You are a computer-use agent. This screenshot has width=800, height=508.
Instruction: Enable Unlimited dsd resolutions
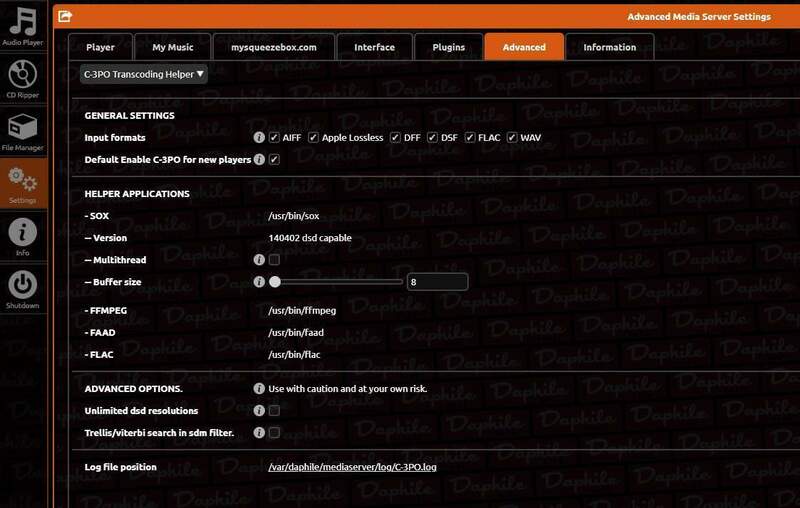[x=274, y=411]
